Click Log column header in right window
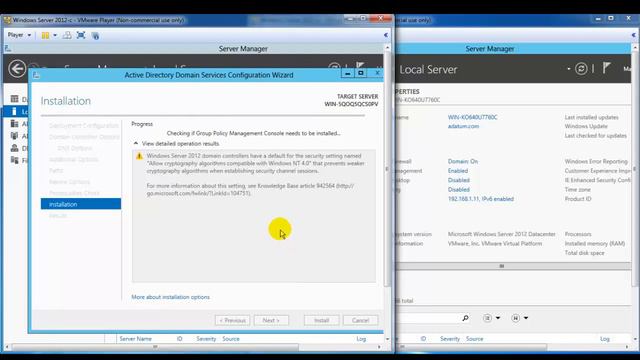Viewport: 640px width, 360px height. 604,338
